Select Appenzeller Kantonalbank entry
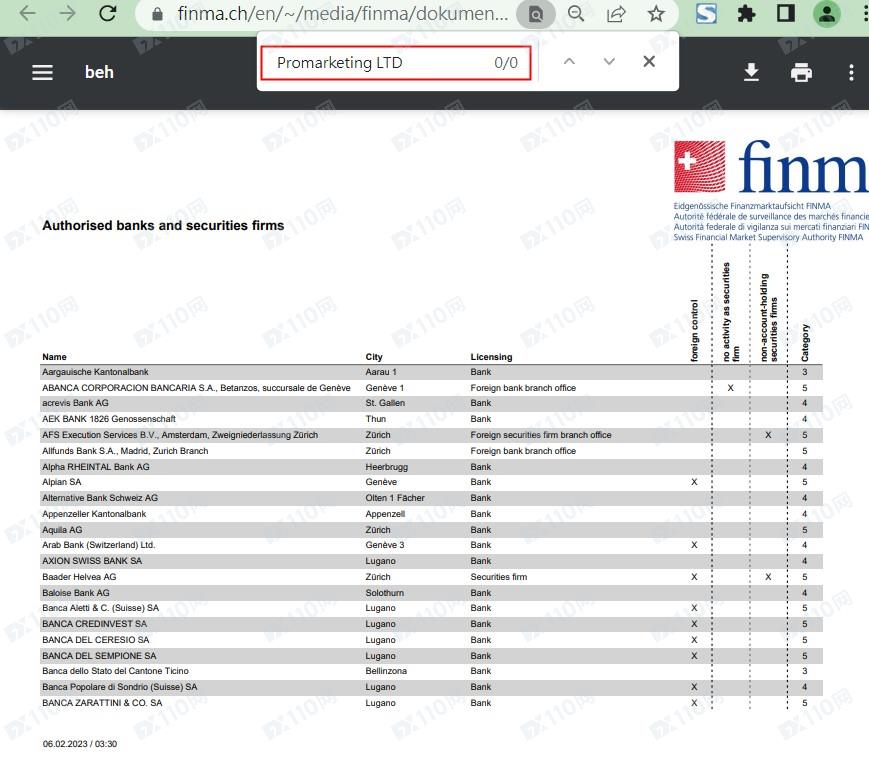Screen dimensions: 869x761 tap(94, 514)
